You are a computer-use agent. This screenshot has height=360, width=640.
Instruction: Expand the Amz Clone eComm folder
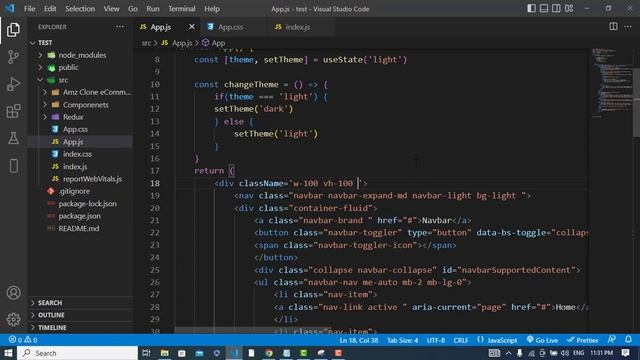tap(80, 92)
